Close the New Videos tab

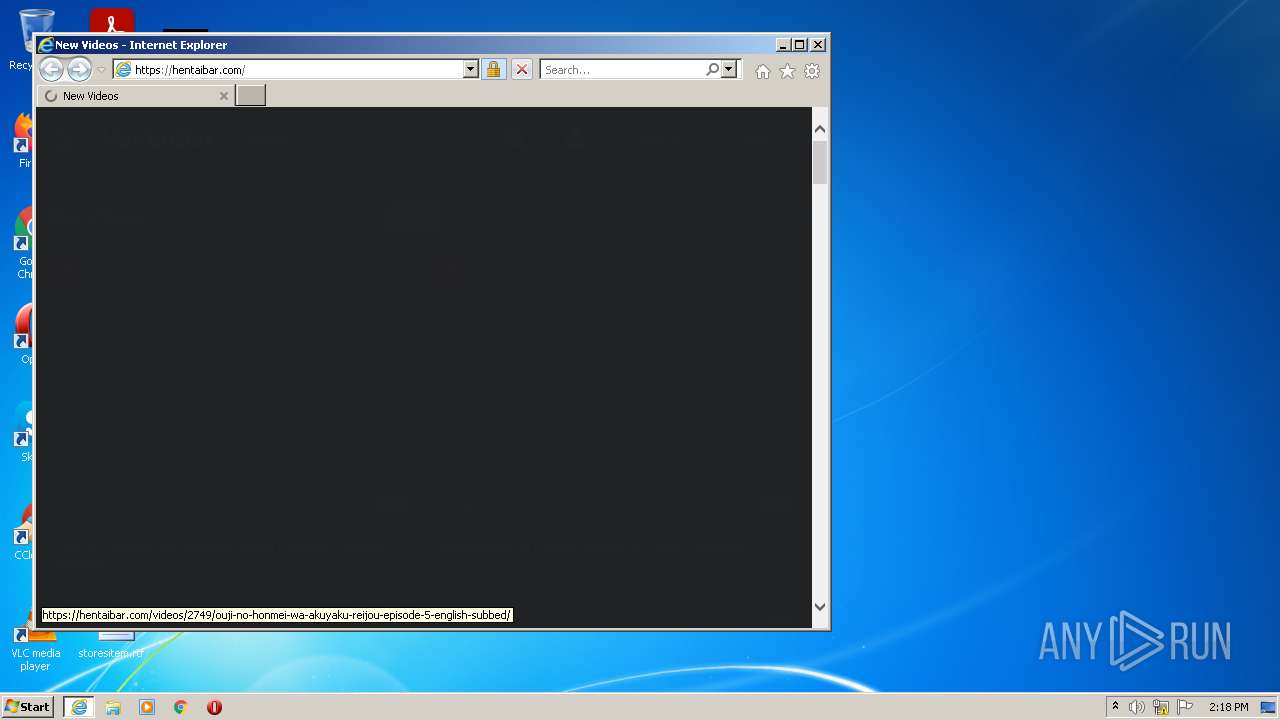[x=224, y=96]
